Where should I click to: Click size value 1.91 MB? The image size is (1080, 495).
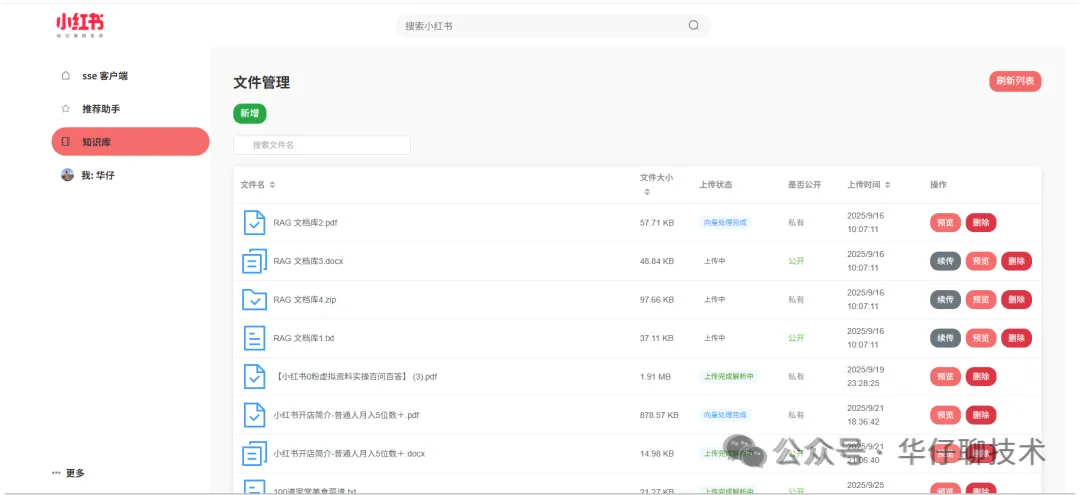pyautogui.click(x=656, y=377)
